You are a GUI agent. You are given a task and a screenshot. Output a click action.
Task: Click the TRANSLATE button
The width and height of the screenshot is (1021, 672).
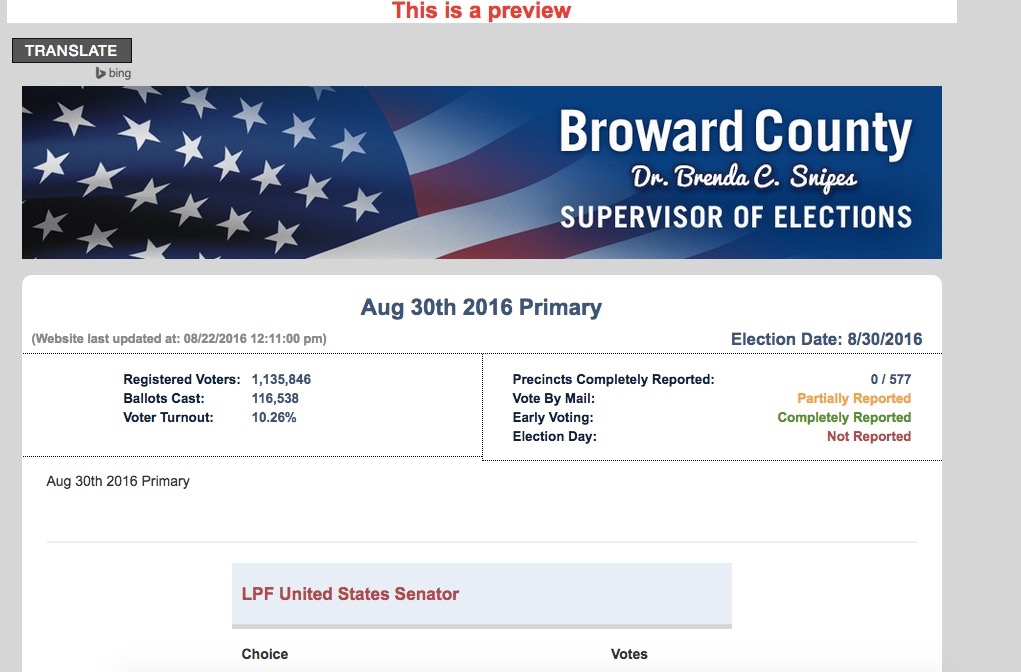(72, 51)
